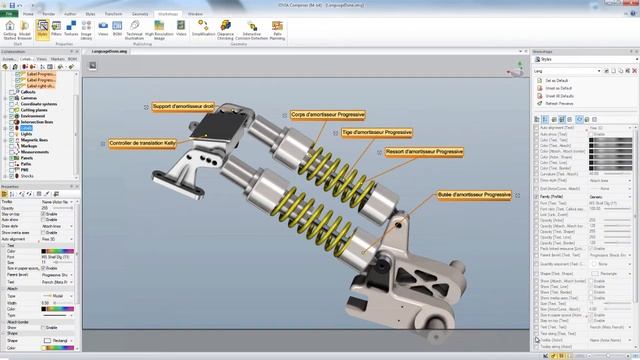Open the Image Library workshop

coord(86,30)
